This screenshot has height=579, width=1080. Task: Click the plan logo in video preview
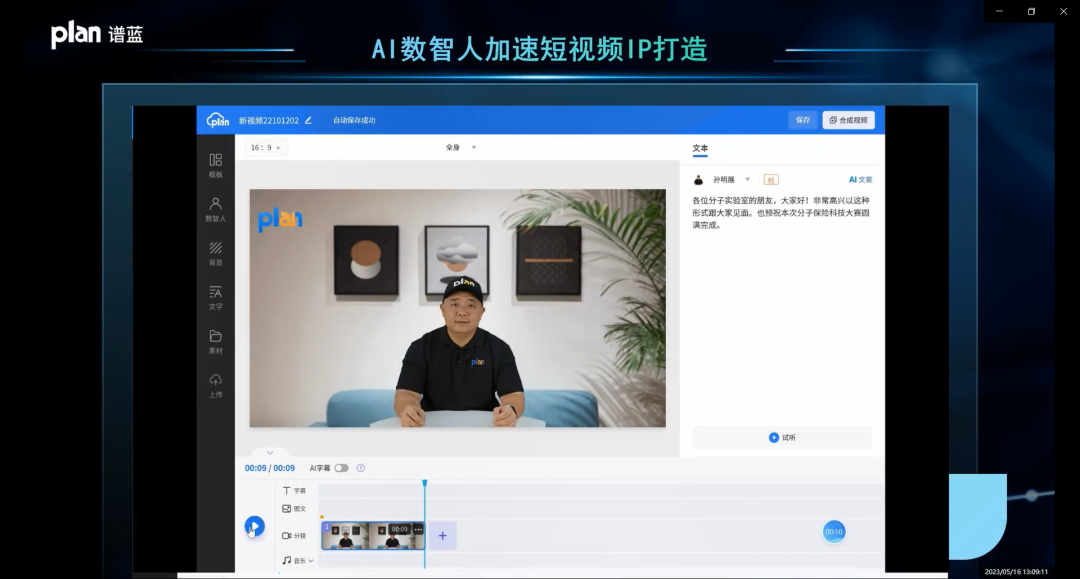point(280,220)
